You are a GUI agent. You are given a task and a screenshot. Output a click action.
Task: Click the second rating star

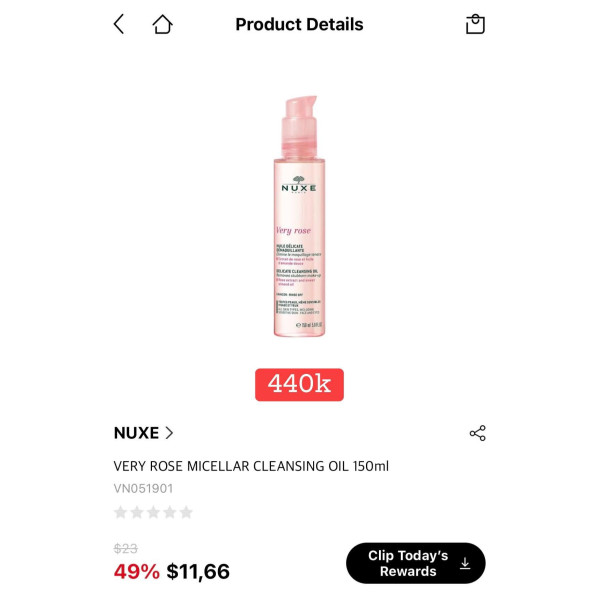click(x=137, y=512)
